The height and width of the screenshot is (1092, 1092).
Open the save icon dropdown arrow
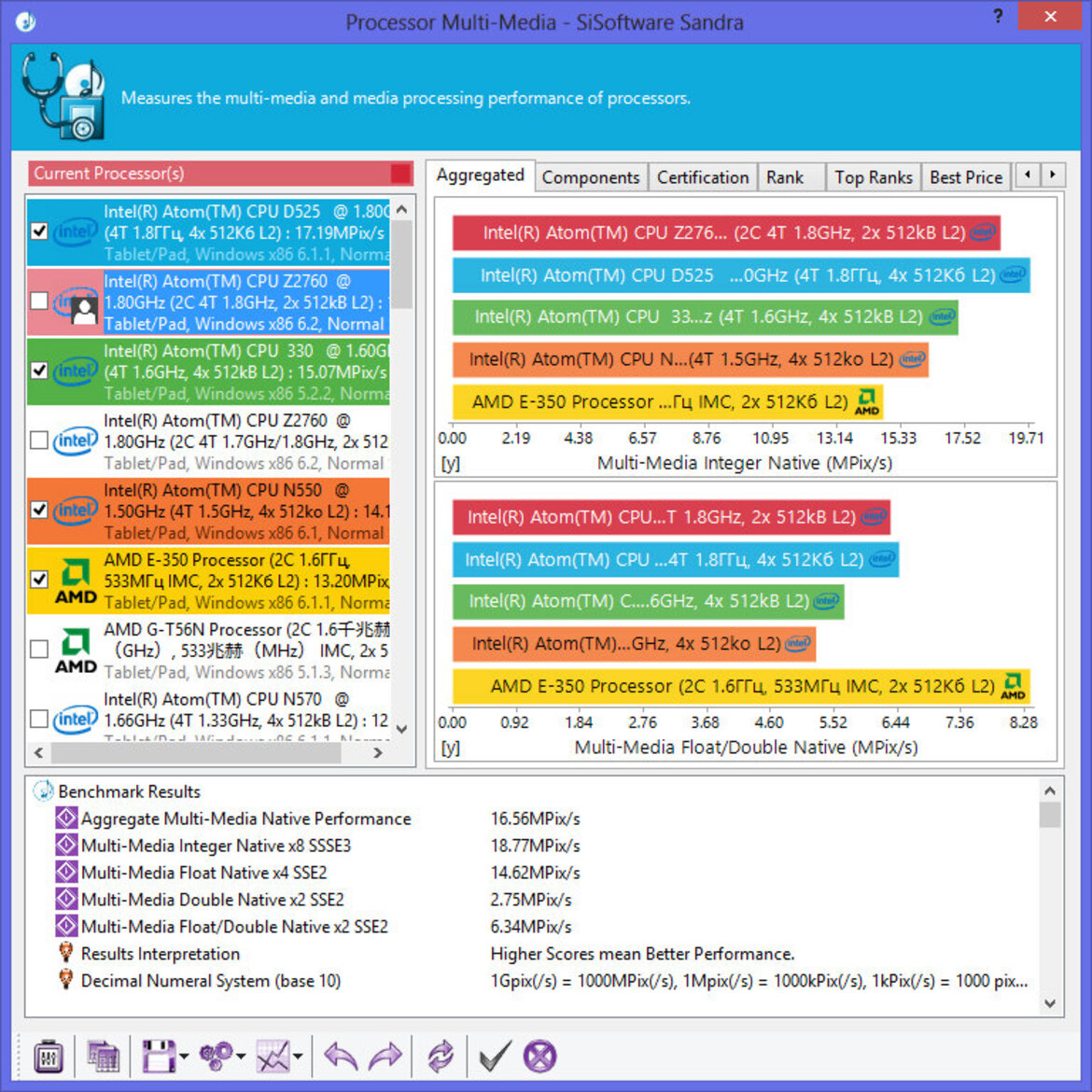[x=184, y=1057]
